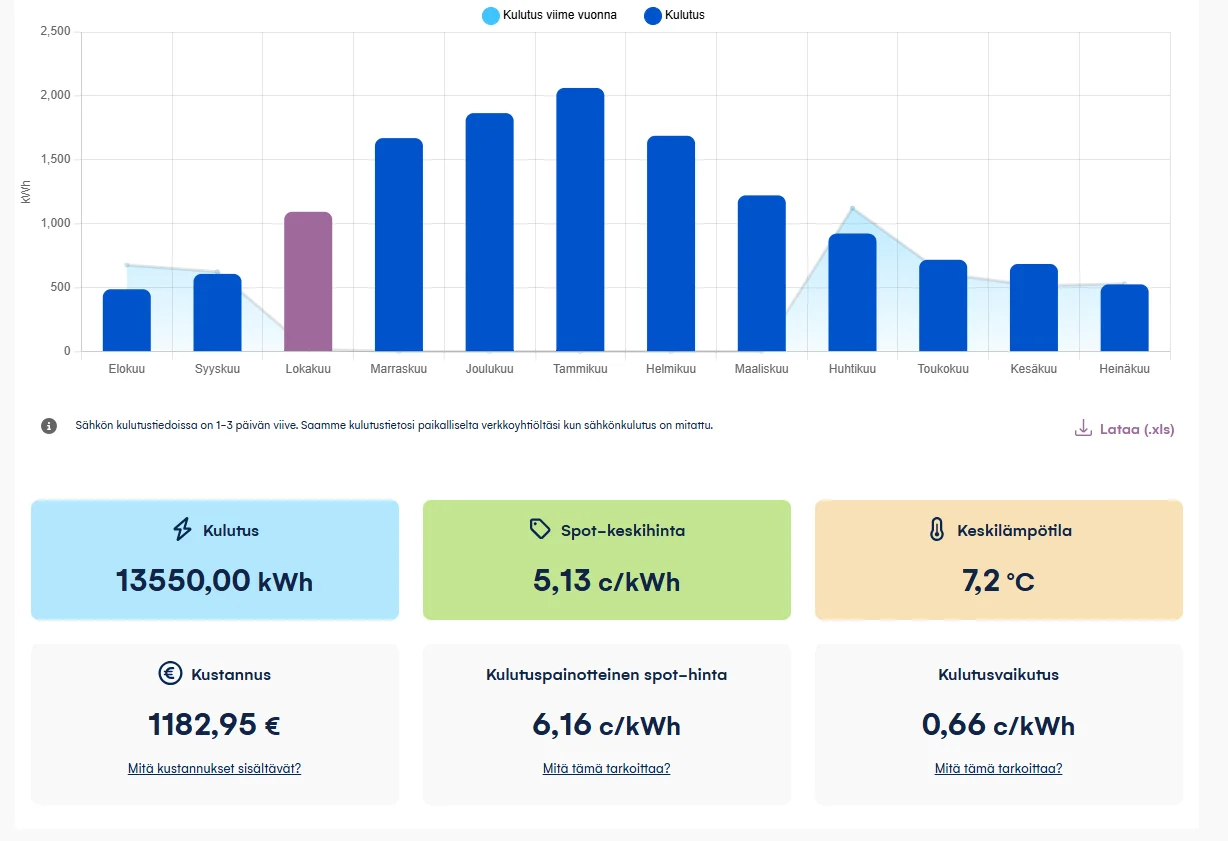Click the thermometer icon beside Keskilämpötila
1228x841 pixels.
(936, 530)
